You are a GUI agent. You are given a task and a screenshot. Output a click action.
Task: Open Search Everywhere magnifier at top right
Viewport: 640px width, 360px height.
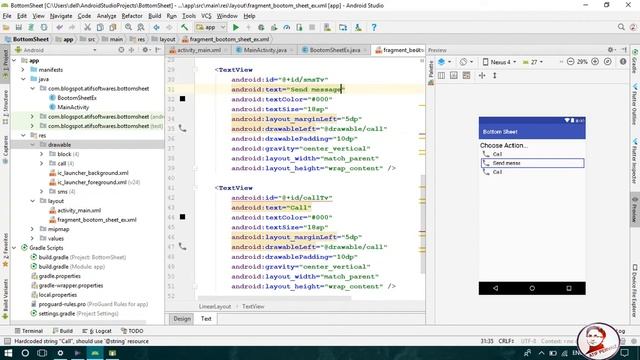tap(621, 27)
